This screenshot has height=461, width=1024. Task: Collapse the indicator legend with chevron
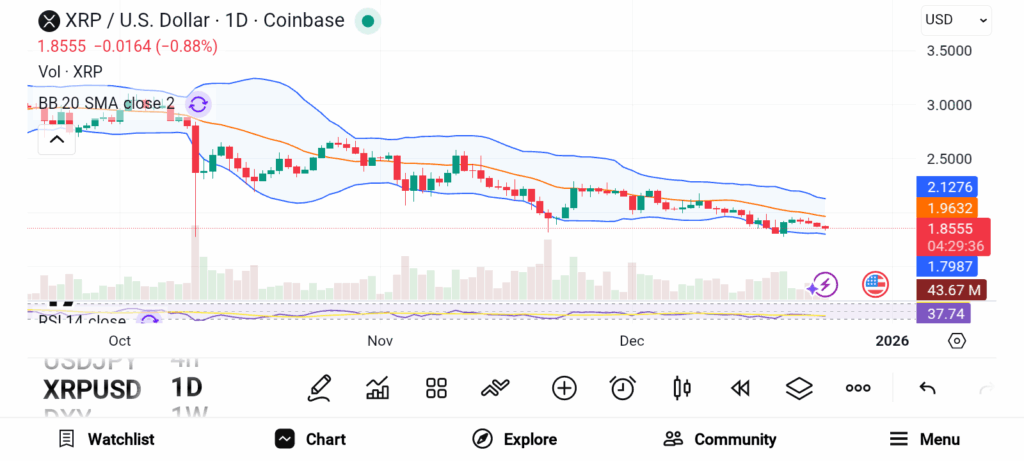(57, 140)
